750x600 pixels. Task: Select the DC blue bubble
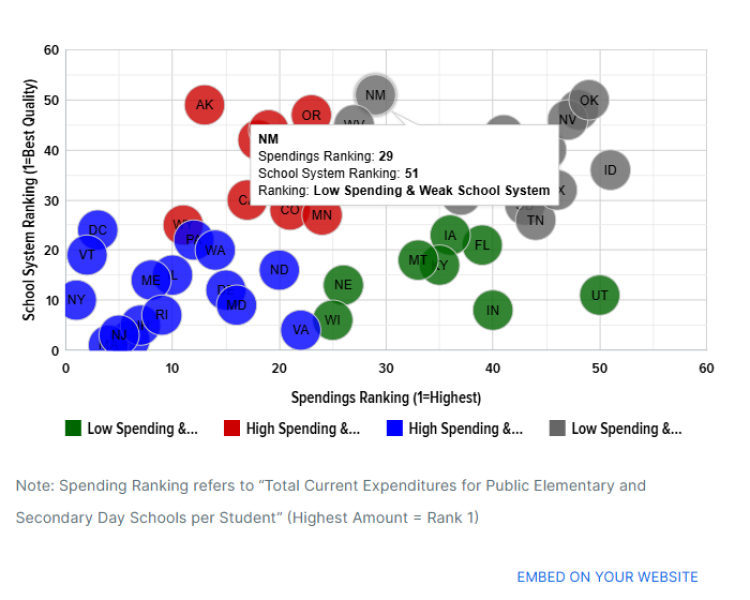click(98, 230)
